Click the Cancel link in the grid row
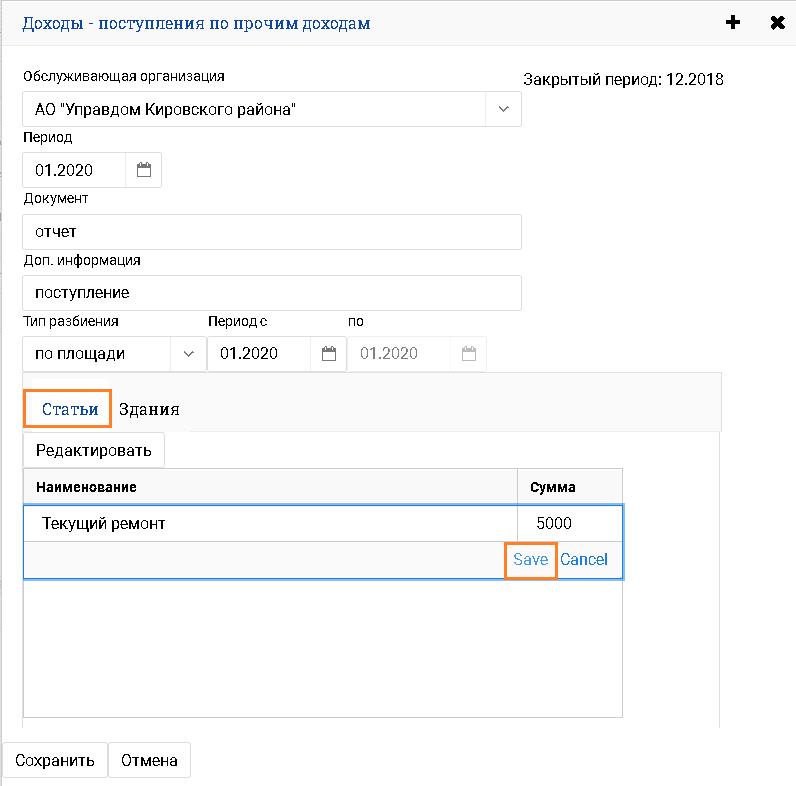The height and width of the screenshot is (786, 796). [x=584, y=559]
